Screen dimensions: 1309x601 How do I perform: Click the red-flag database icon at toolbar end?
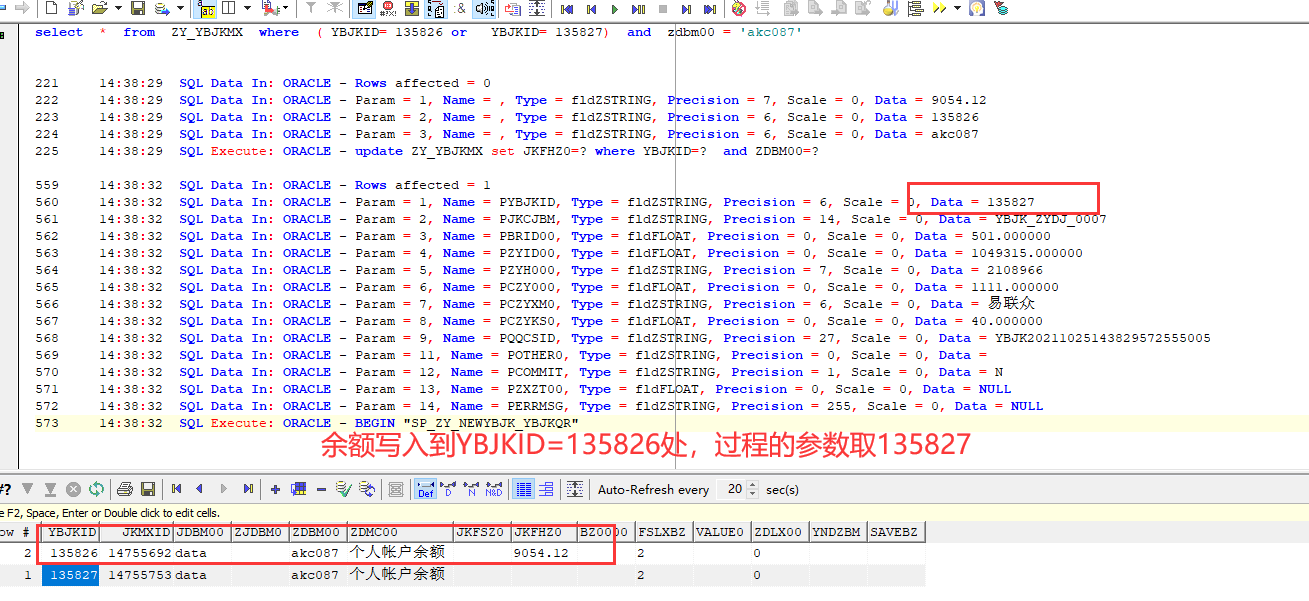[1000, 9]
